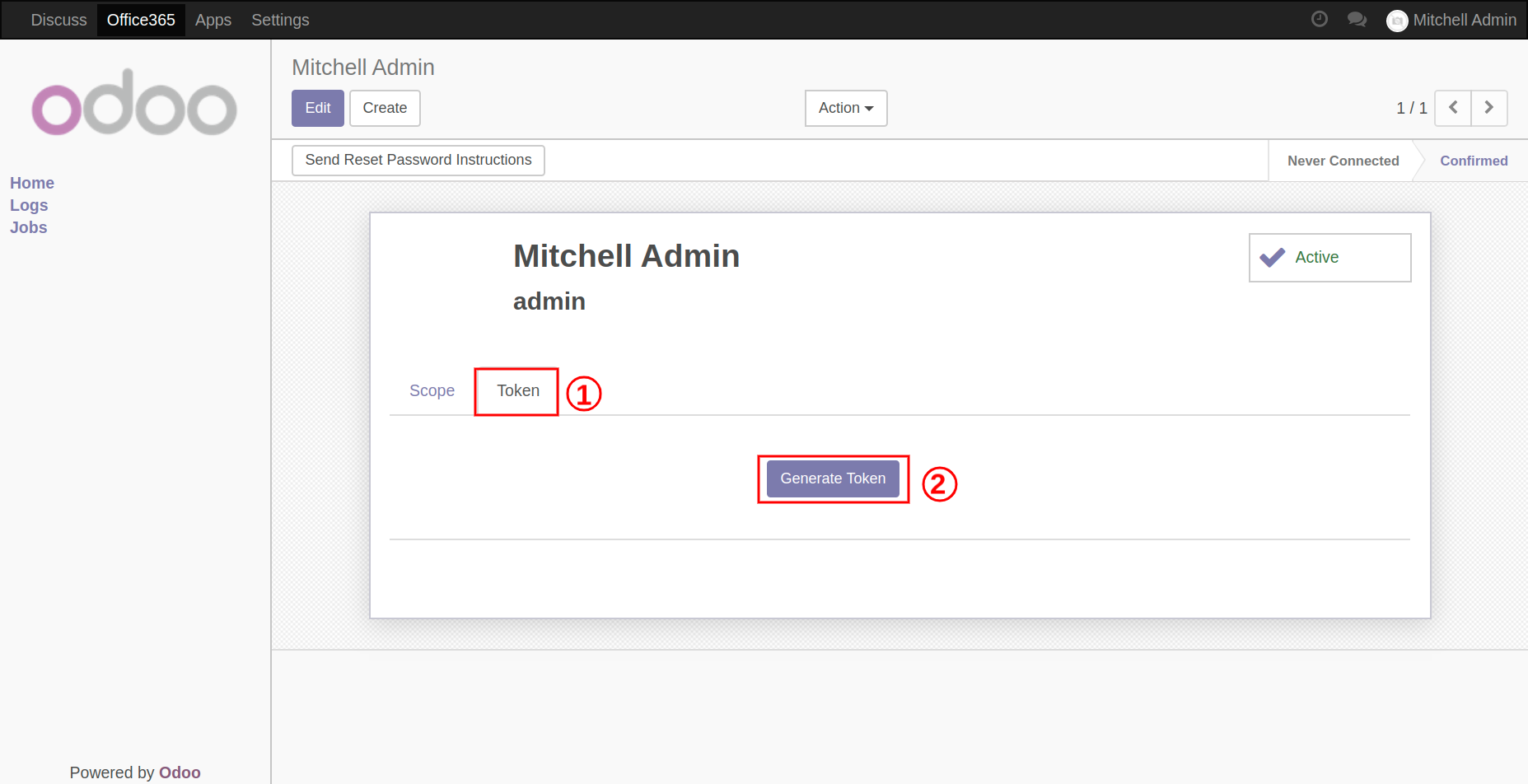Switch to the Token tab
1528x784 pixels.
tap(517, 390)
